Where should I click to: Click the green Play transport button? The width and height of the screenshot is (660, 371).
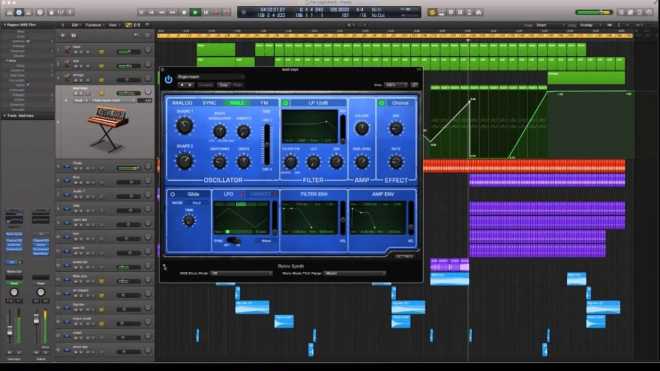point(195,13)
